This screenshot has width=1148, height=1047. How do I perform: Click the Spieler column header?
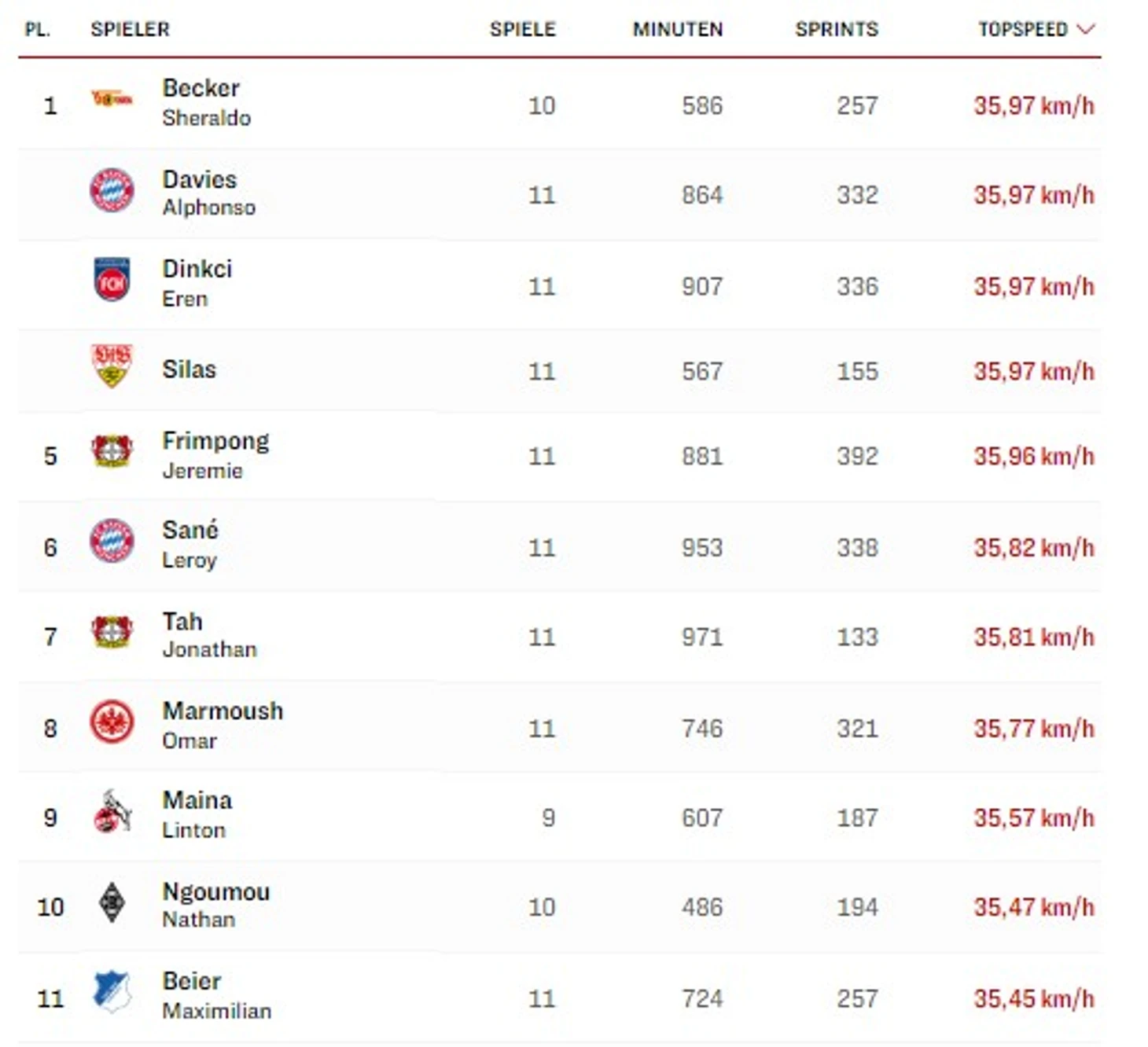tap(130, 29)
